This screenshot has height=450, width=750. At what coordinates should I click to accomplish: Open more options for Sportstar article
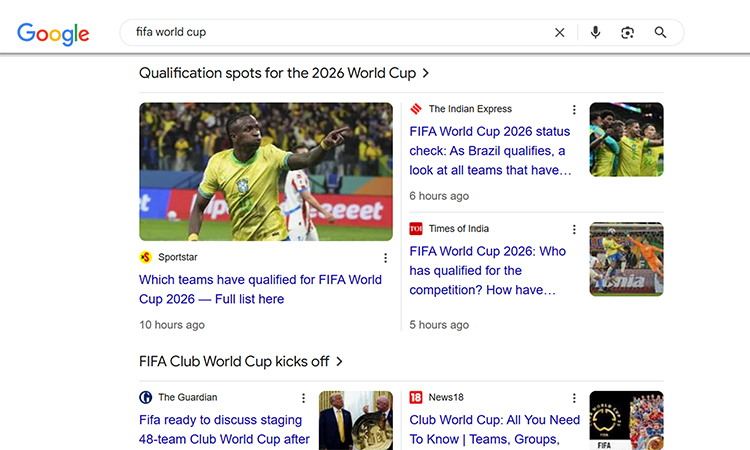[x=386, y=258]
